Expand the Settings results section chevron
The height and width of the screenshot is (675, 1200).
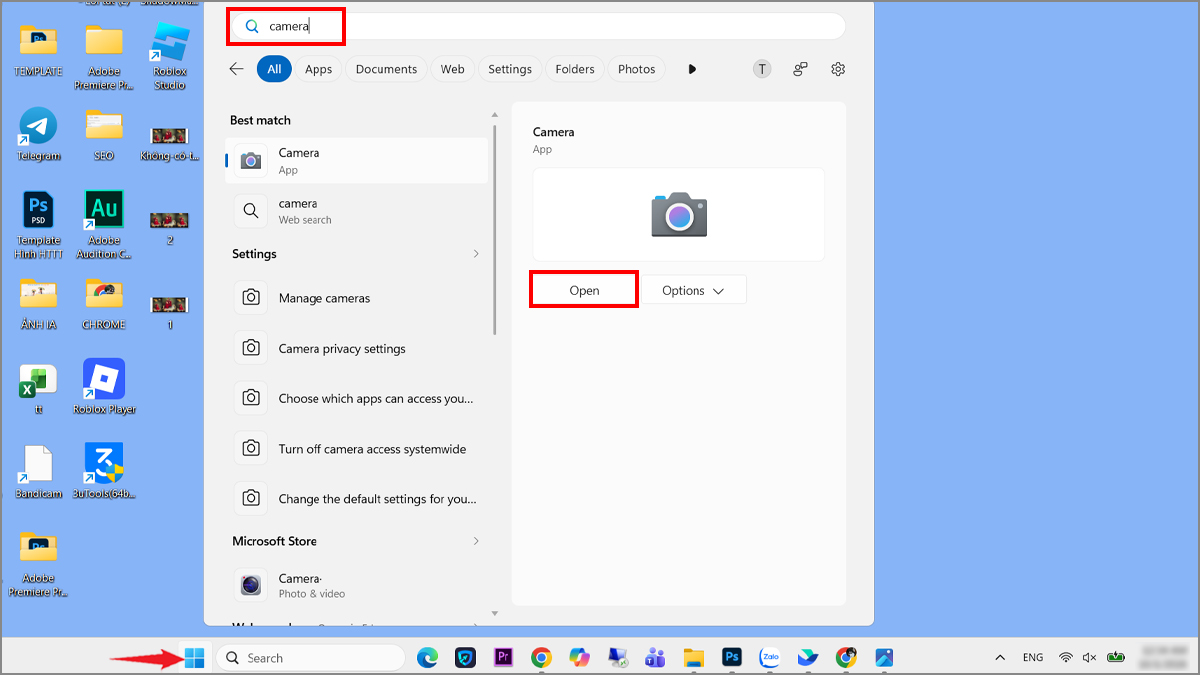point(476,254)
